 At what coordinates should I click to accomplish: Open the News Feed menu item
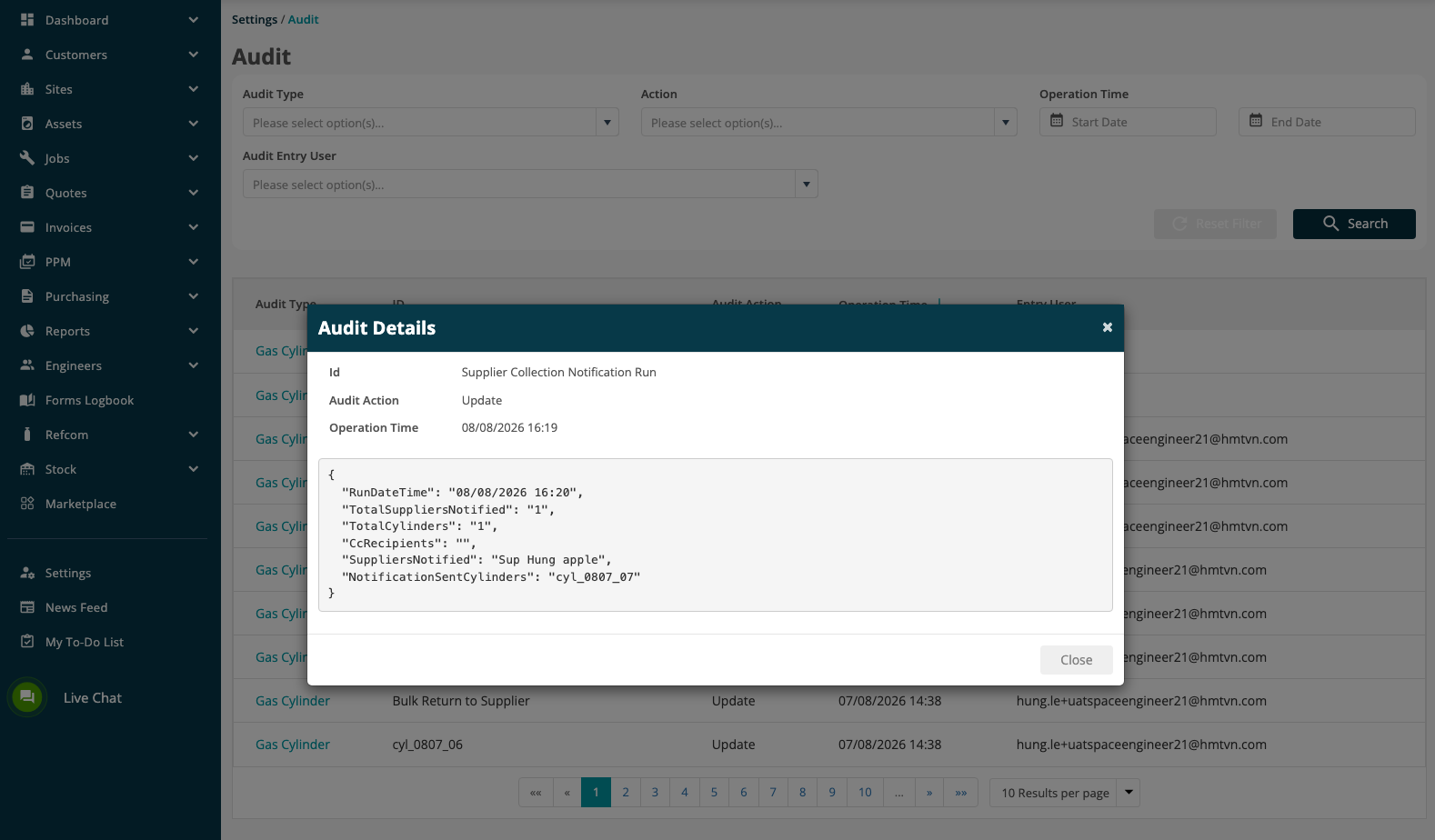[76, 607]
